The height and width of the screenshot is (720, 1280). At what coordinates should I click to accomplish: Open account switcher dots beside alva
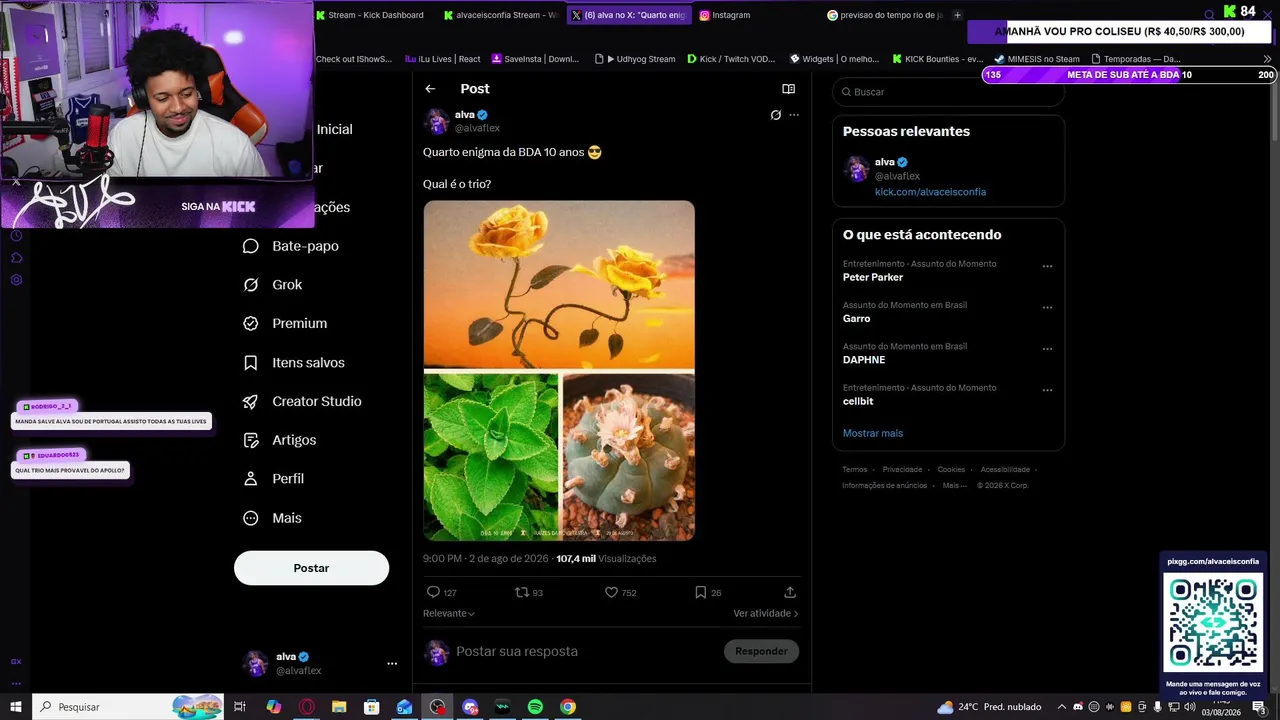tap(392, 663)
